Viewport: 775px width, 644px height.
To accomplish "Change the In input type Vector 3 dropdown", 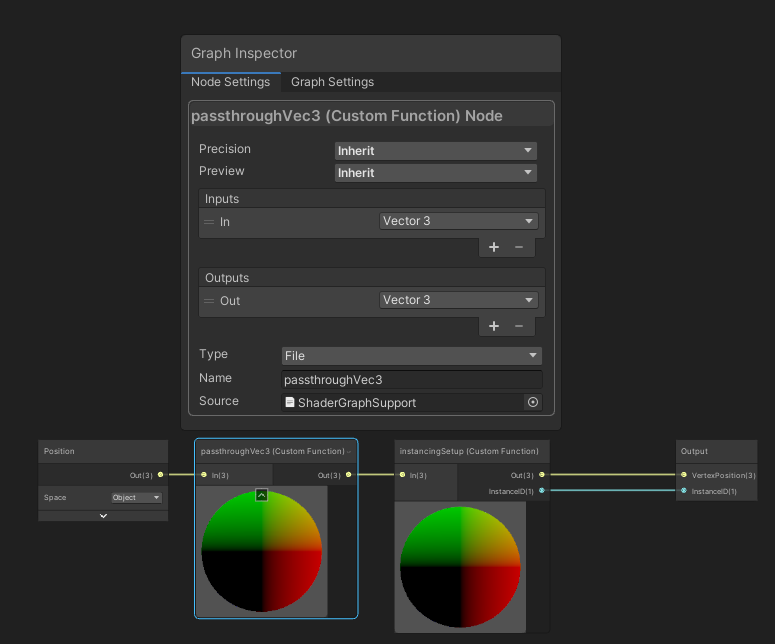I will click(459, 221).
